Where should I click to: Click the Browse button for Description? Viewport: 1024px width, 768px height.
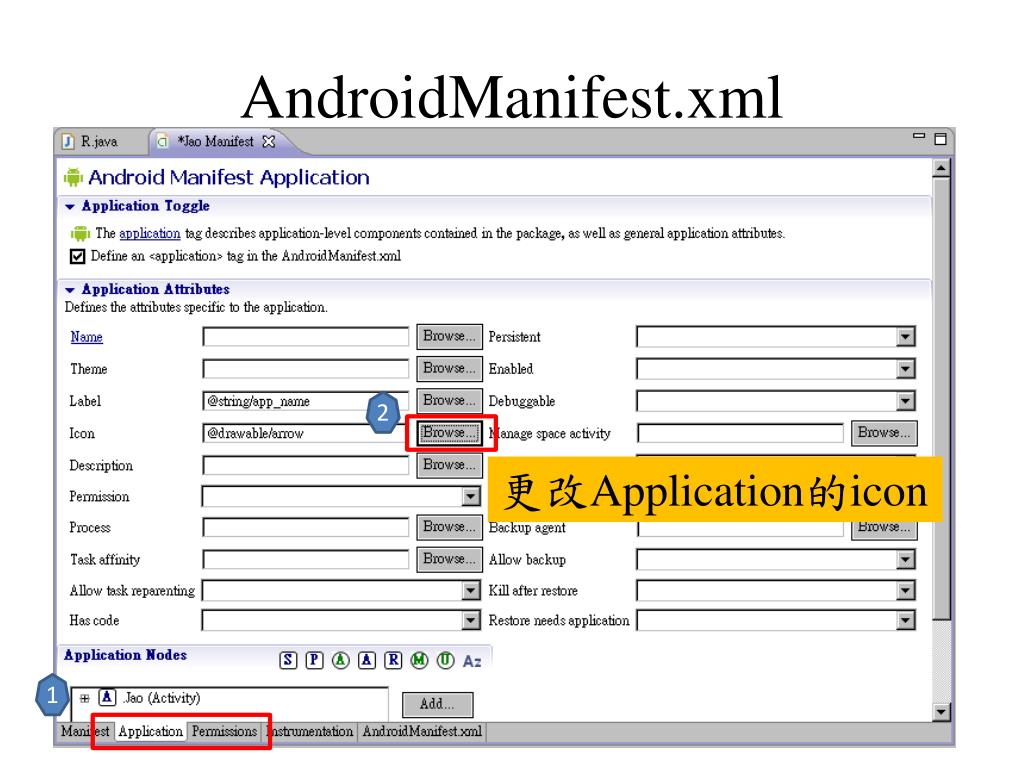click(x=449, y=465)
